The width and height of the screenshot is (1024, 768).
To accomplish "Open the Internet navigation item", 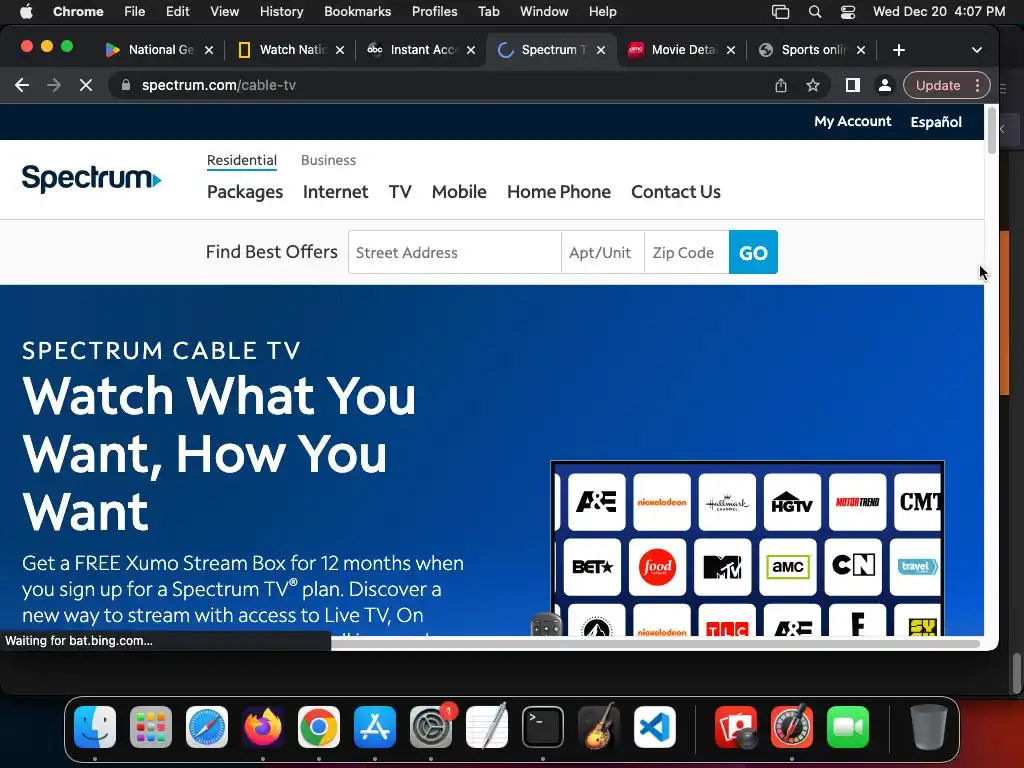I will (x=336, y=191).
